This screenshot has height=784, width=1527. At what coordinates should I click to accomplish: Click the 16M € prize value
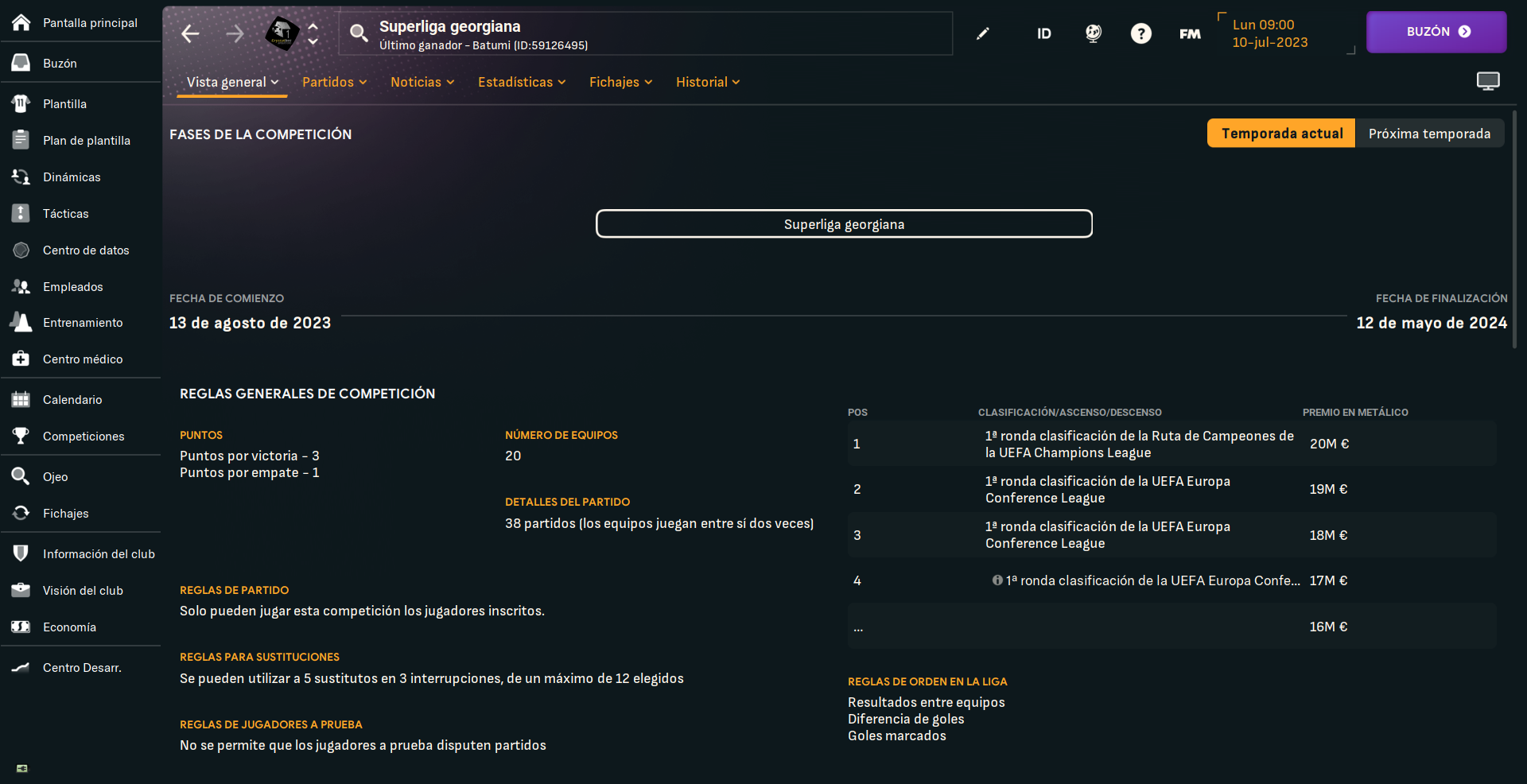(x=1328, y=627)
